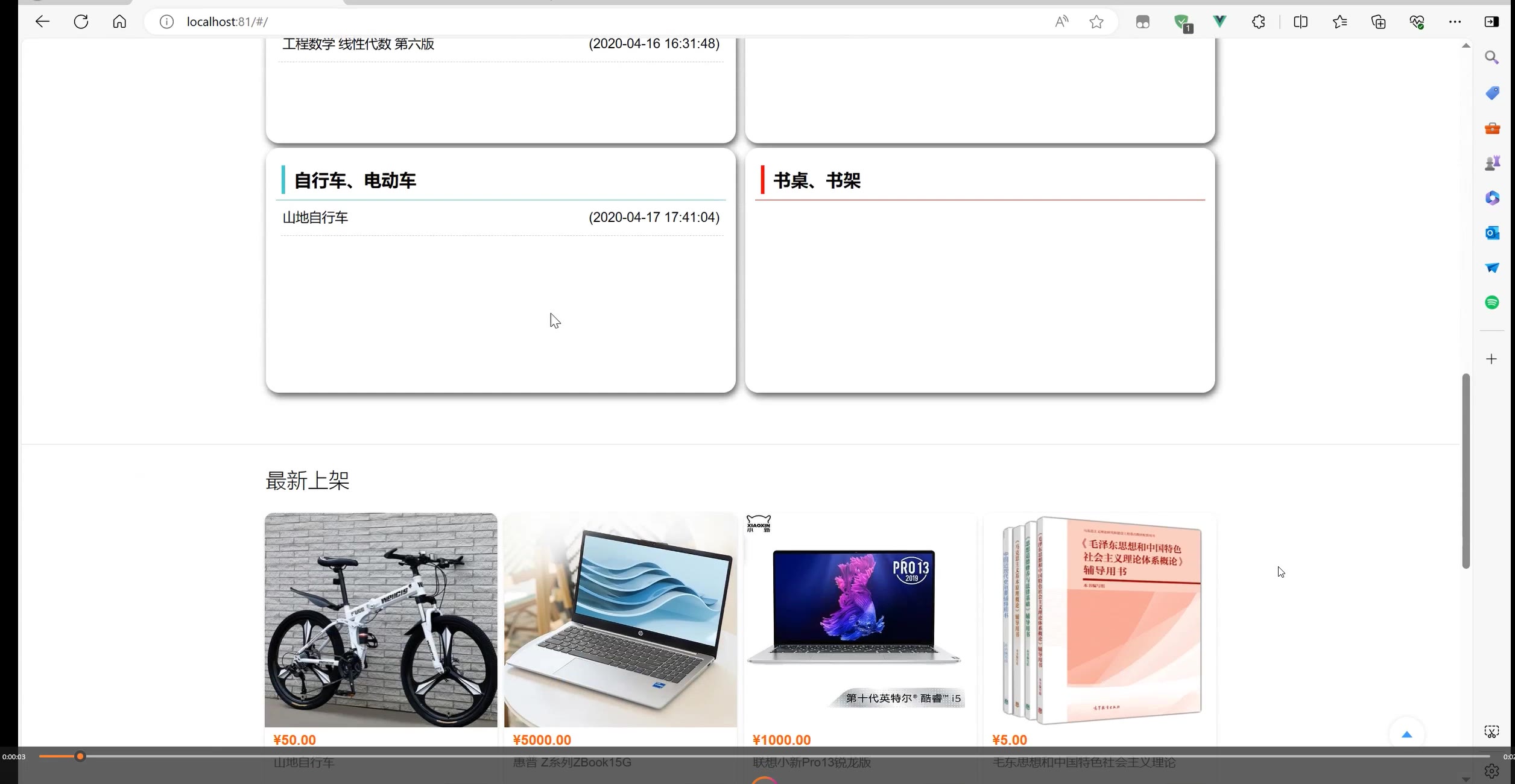
Task: Click the browser back arrow
Action: coord(42,22)
